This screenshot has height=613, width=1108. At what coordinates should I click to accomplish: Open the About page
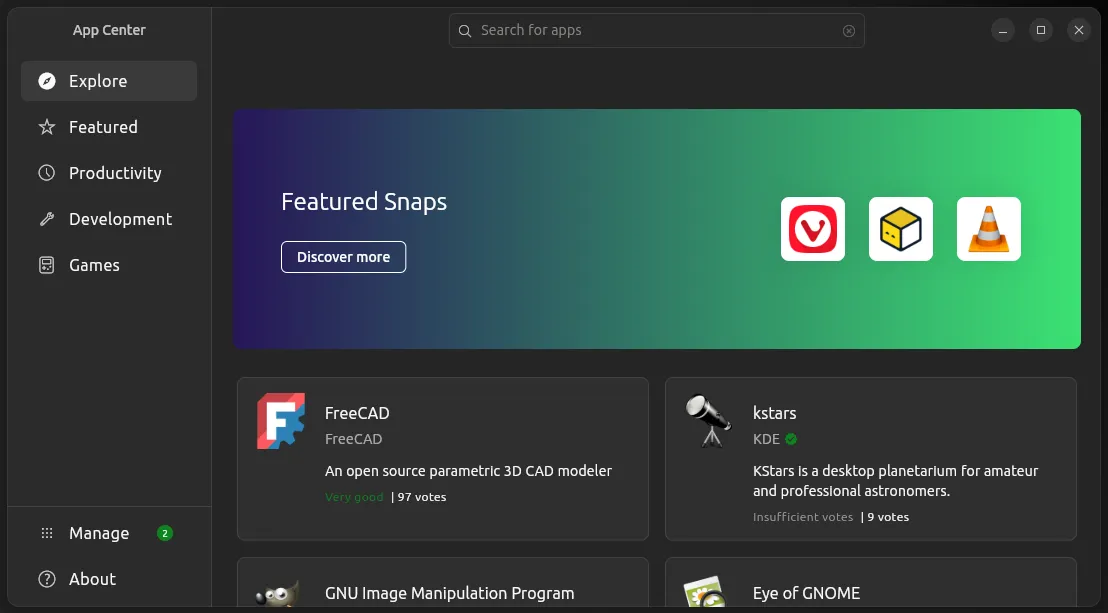pyautogui.click(x=92, y=578)
